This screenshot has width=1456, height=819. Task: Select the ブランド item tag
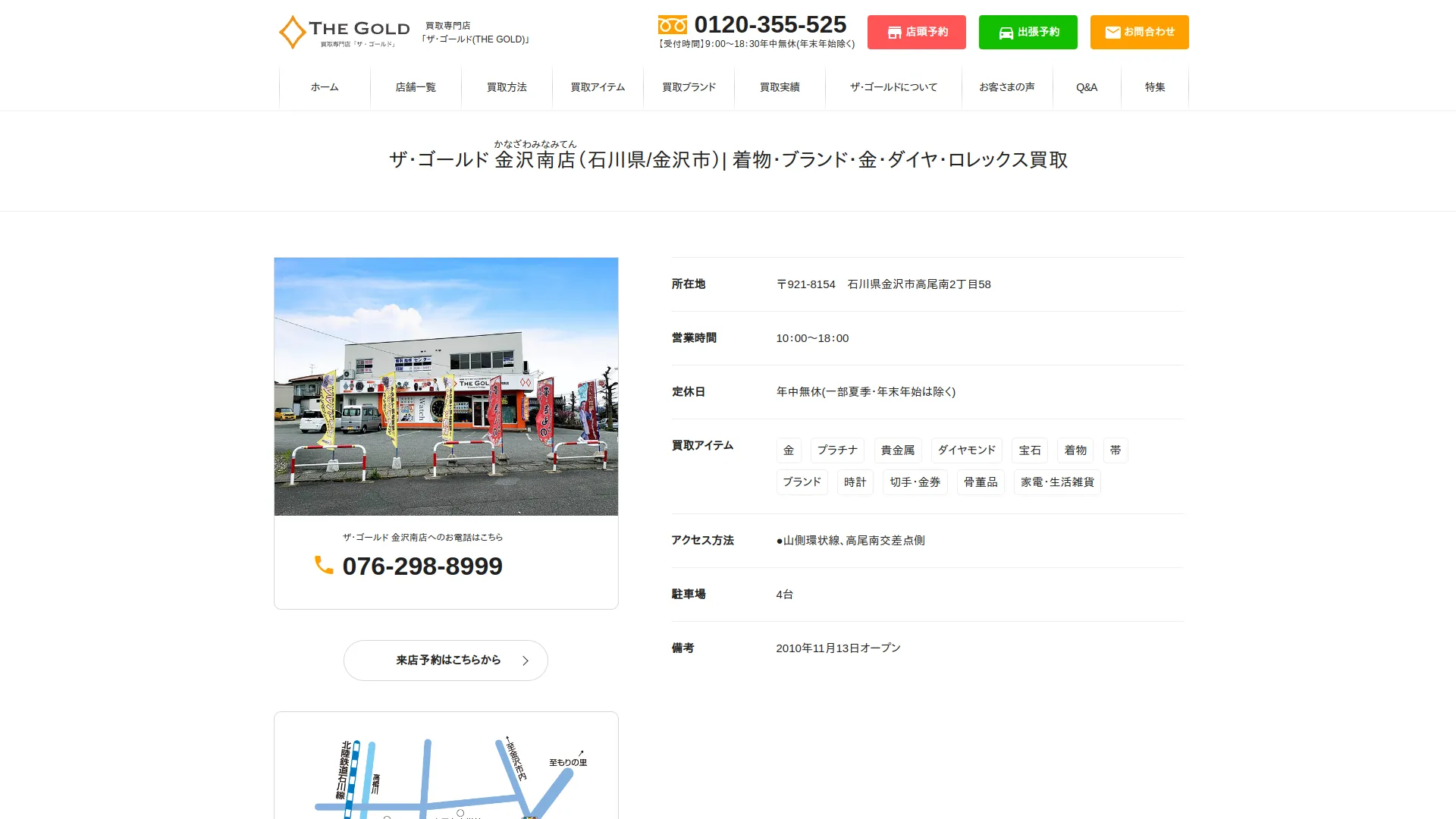click(x=802, y=482)
